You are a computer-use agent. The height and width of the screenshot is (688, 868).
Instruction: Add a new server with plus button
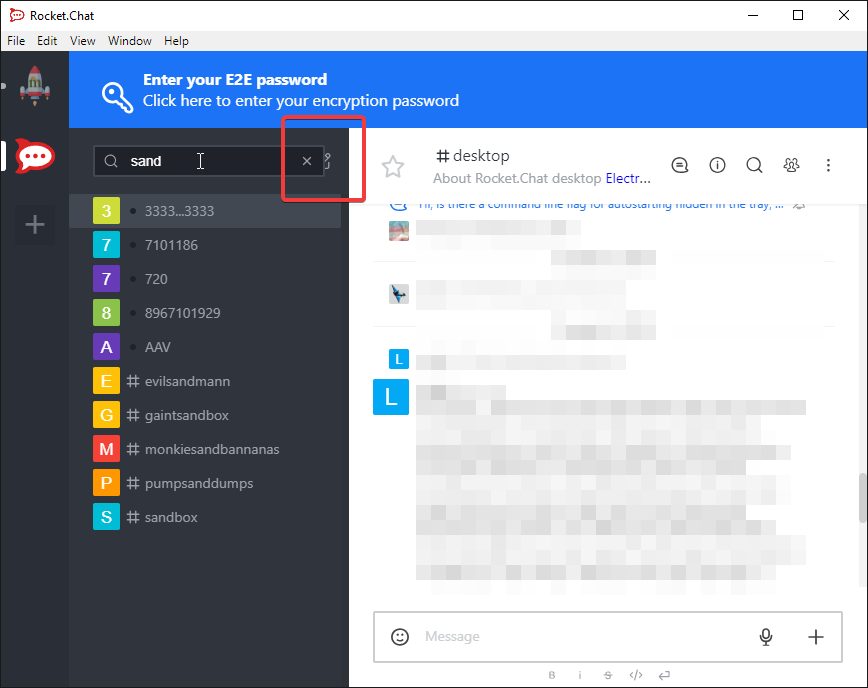click(x=35, y=225)
